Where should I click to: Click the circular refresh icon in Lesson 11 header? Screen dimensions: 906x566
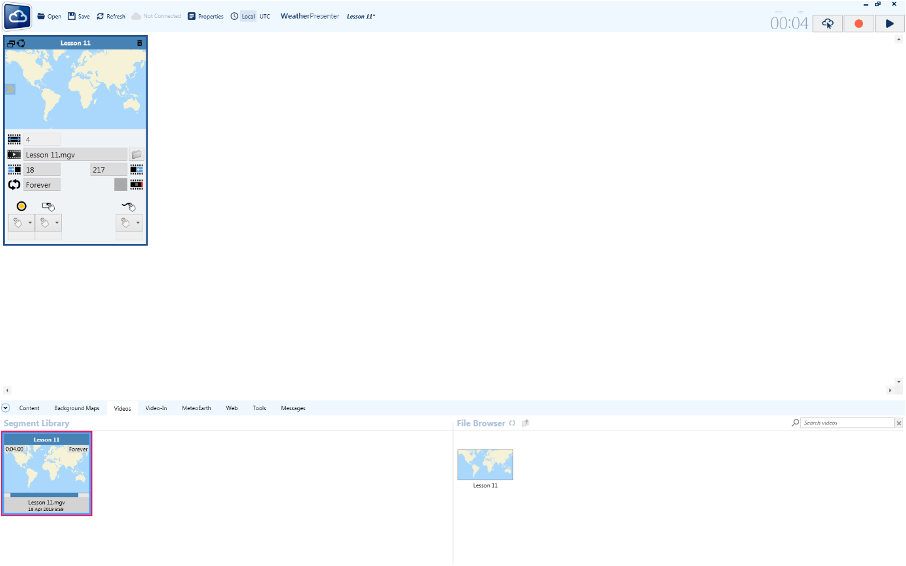[x=21, y=43]
